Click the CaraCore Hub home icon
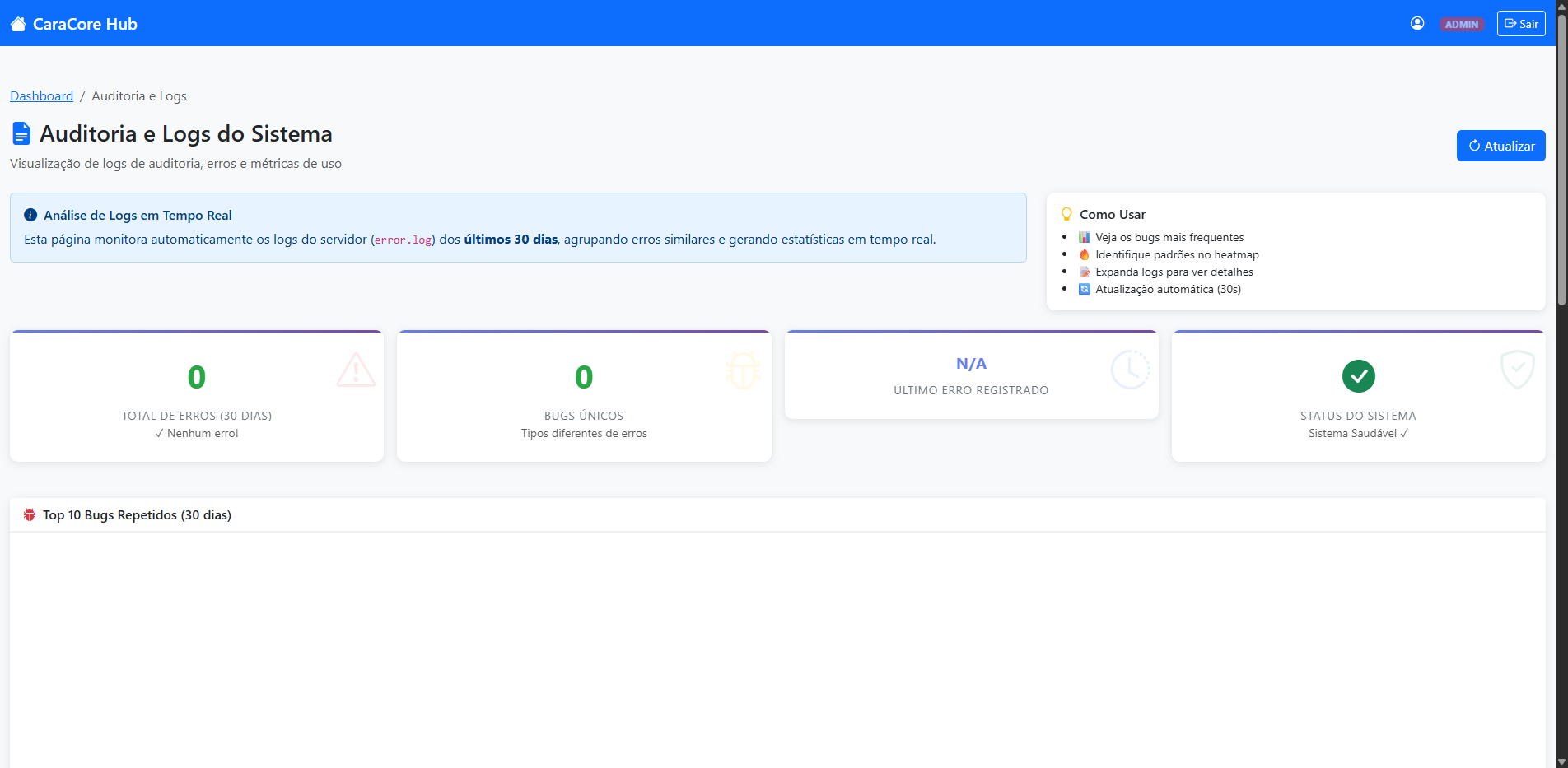The height and width of the screenshot is (768, 1568). click(18, 24)
